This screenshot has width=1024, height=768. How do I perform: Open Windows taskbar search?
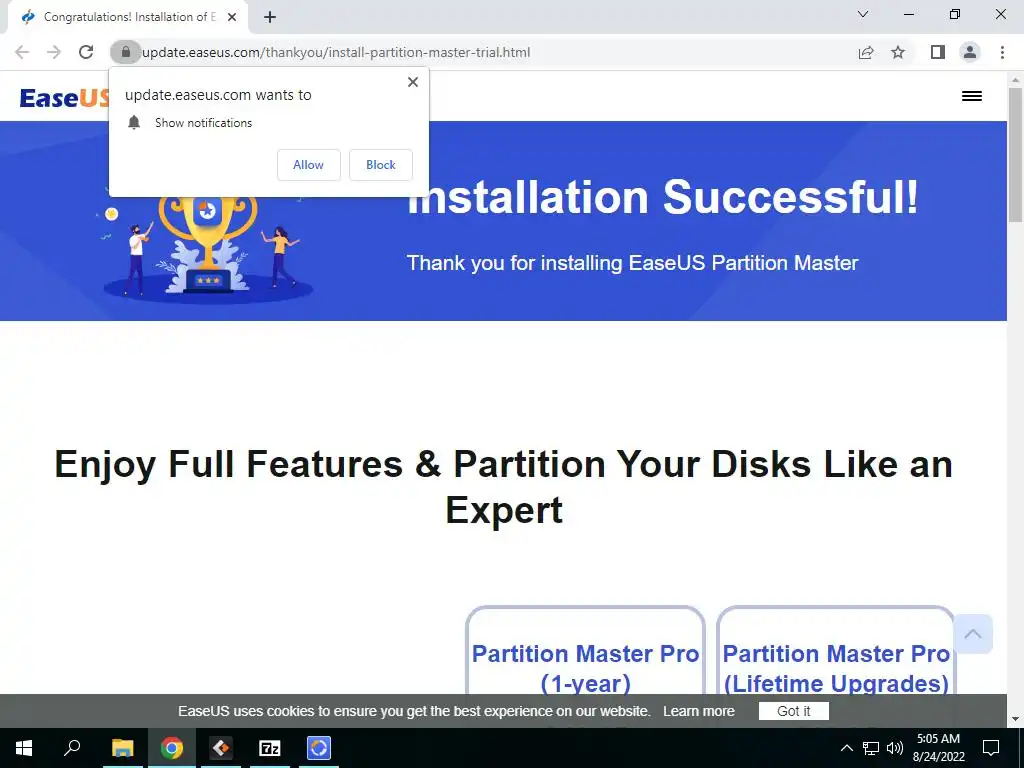(x=72, y=748)
